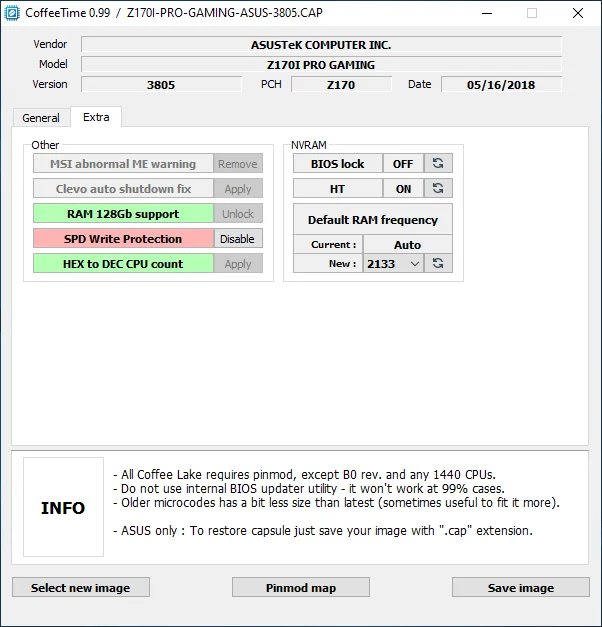Open the Pinmod map

pos(301,587)
